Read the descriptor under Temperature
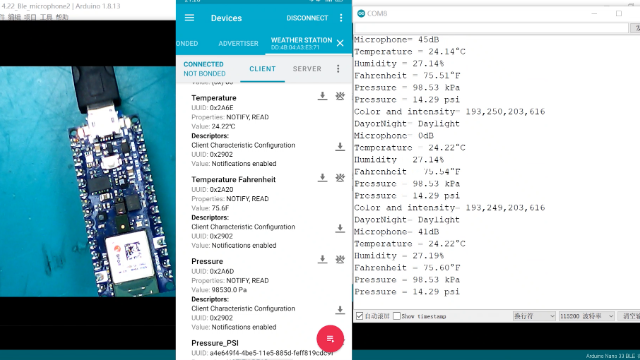 coord(340,147)
